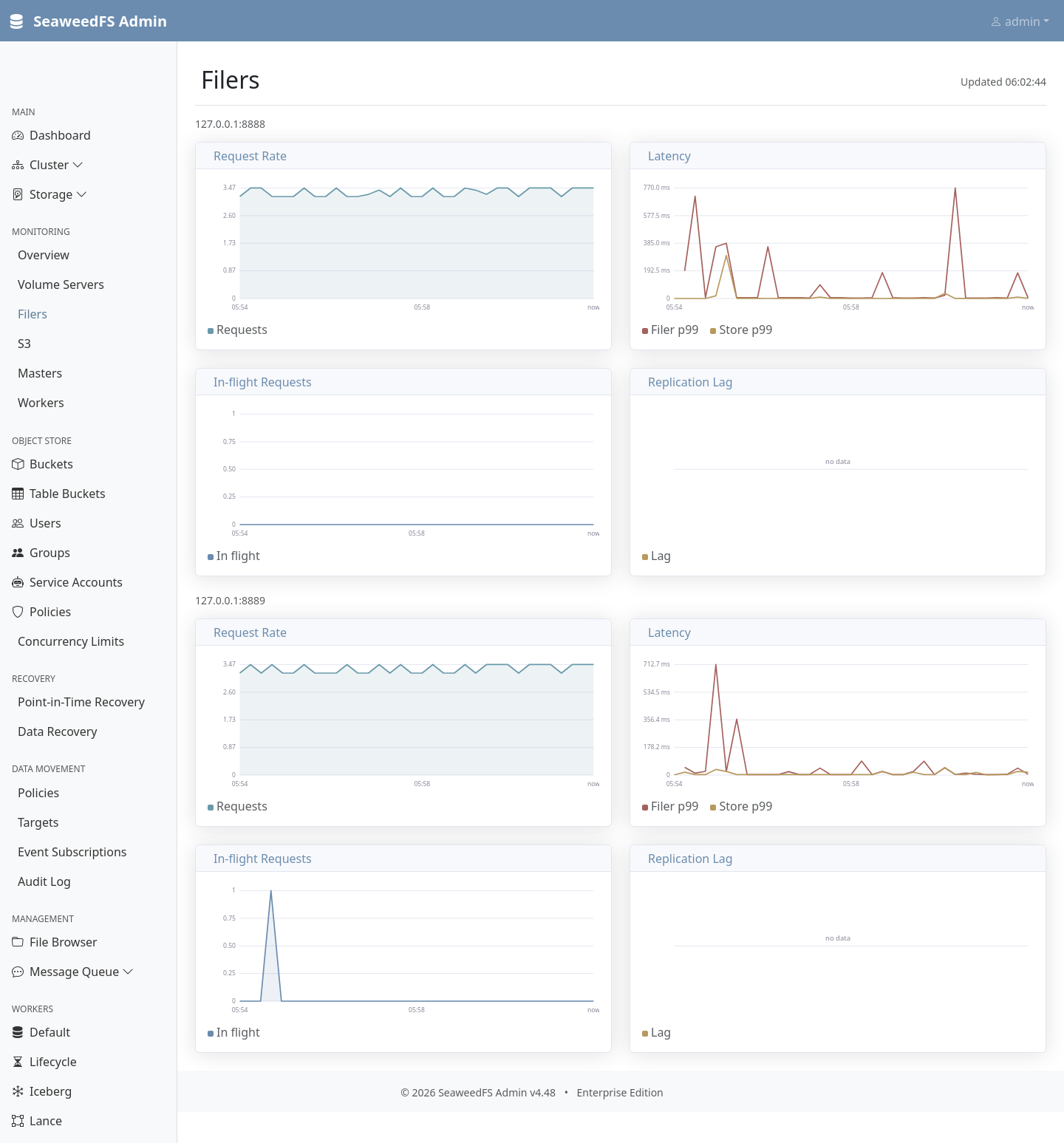Open Data Movement Policies
This screenshot has width=1064, height=1143.
point(38,794)
